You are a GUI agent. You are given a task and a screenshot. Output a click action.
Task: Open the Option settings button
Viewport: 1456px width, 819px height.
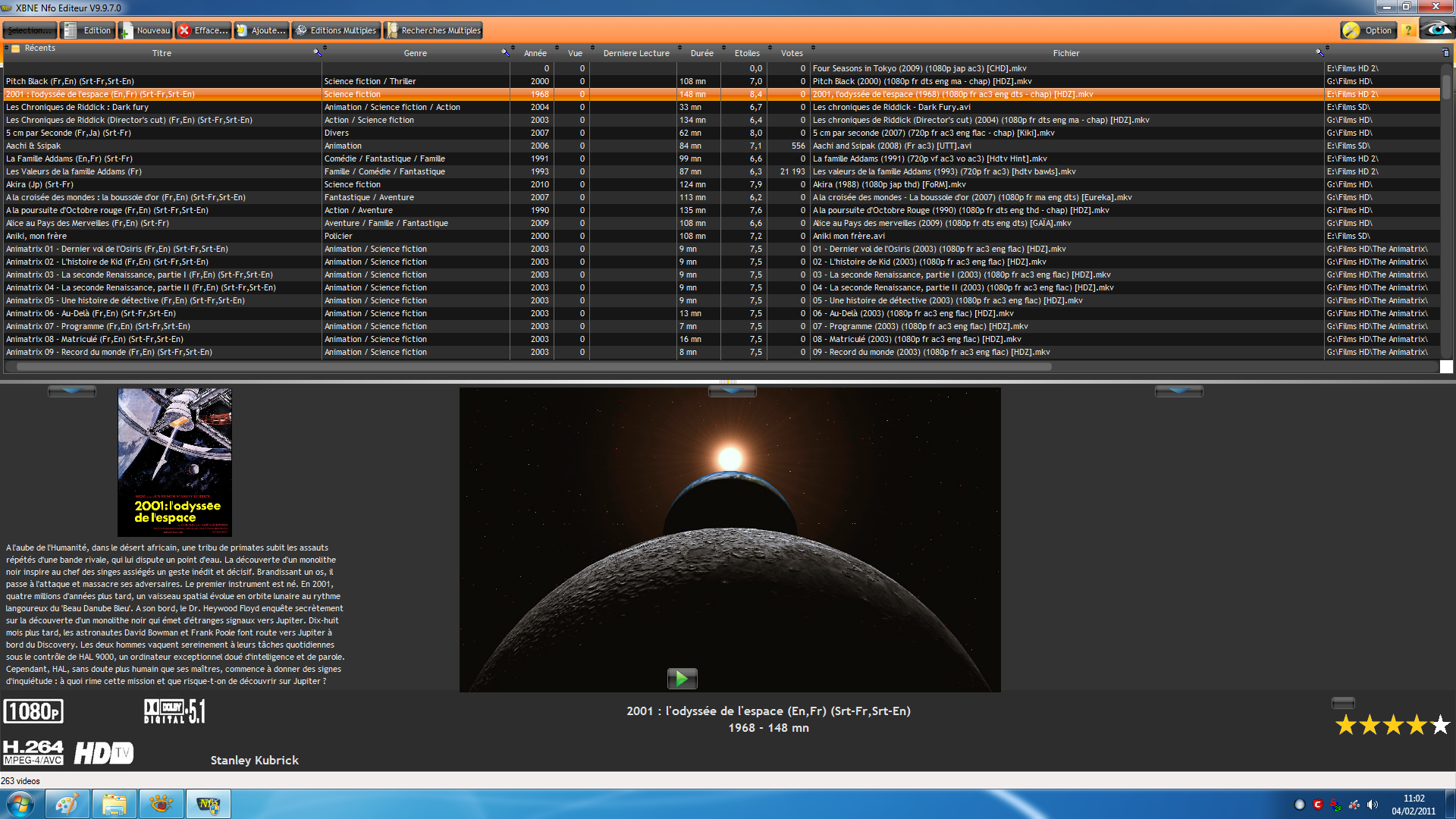[1368, 30]
